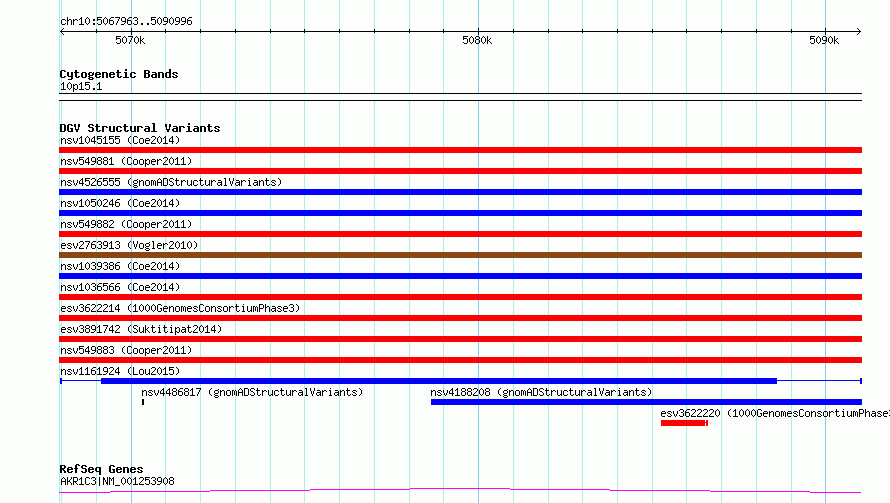890x503 pixels.
Task: Open variant nsv1050246 (Coe2014) label
Action: pos(120,203)
